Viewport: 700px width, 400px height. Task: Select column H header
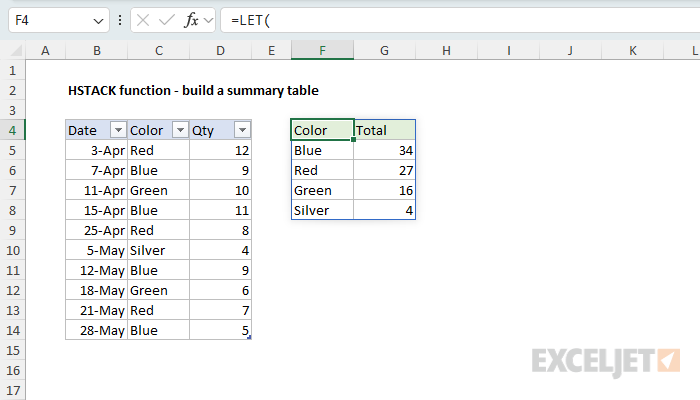click(x=446, y=50)
